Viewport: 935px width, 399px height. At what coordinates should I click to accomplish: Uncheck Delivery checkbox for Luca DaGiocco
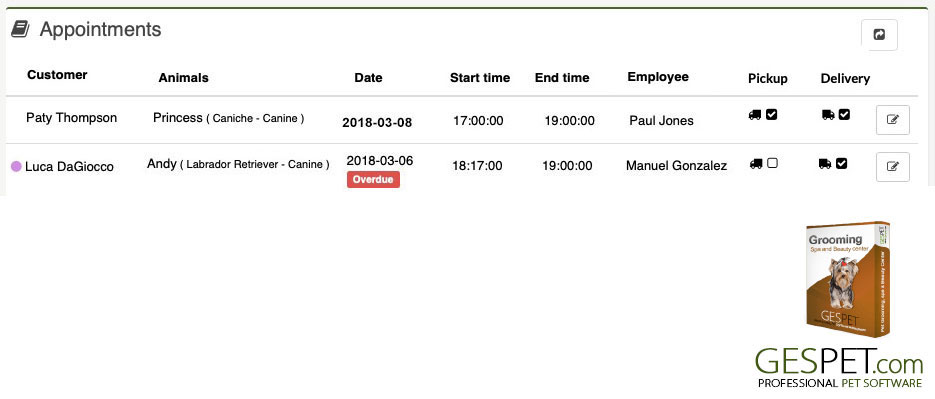point(841,163)
